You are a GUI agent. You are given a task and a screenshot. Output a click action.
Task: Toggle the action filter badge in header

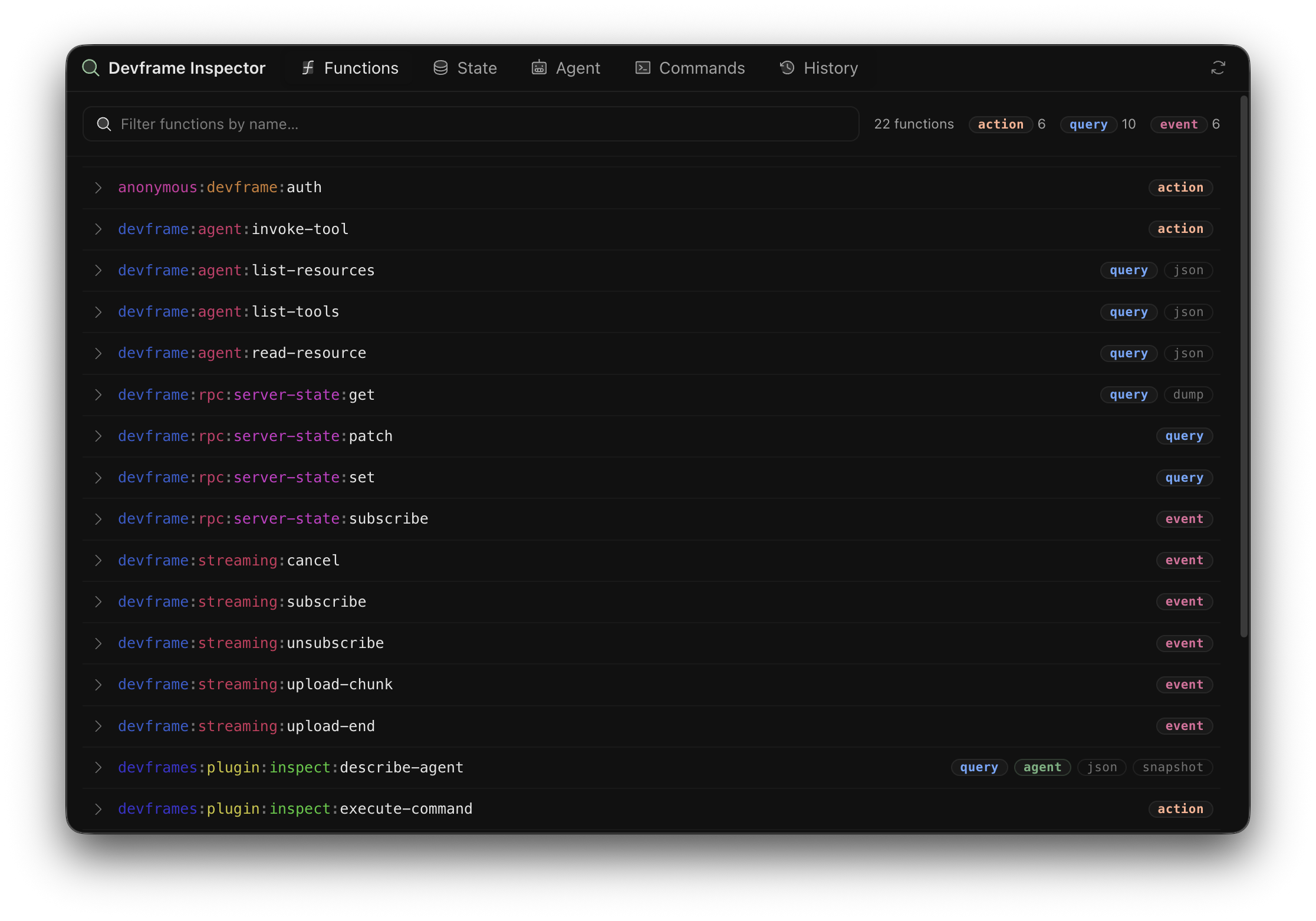pos(1001,124)
